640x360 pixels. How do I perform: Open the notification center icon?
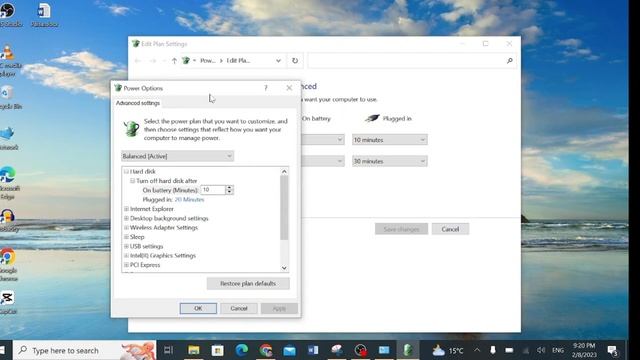coord(612,350)
